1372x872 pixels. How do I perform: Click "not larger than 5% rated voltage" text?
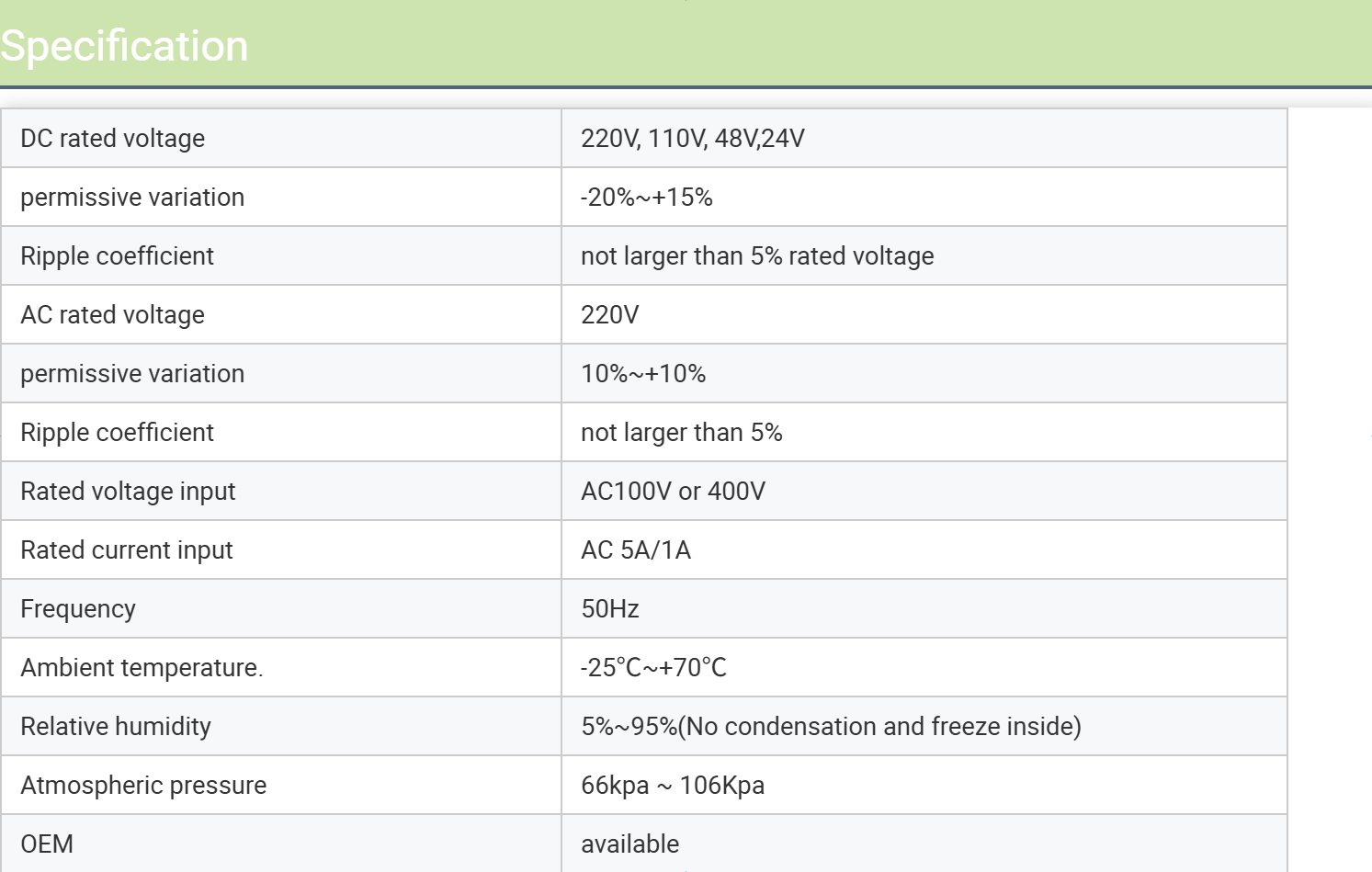click(x=757, y=256)
